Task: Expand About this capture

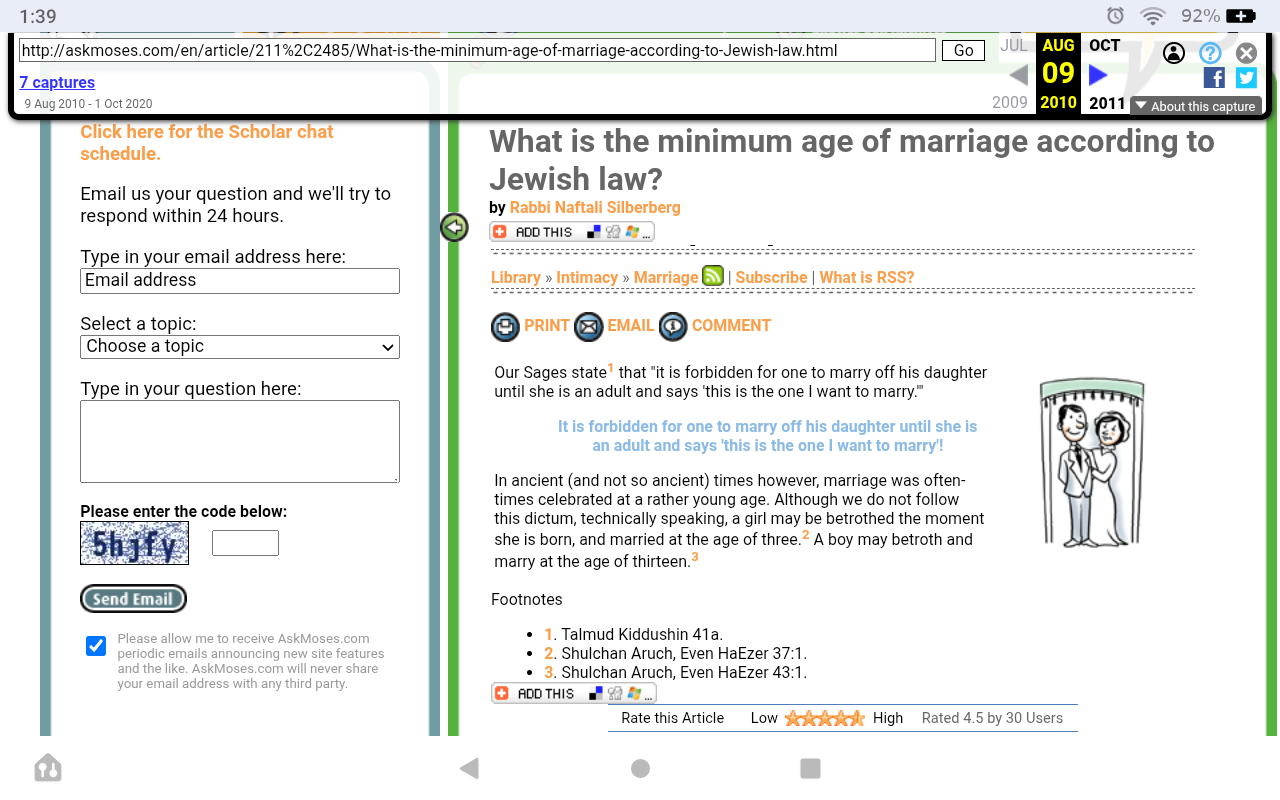Action: coord(1196,106)
